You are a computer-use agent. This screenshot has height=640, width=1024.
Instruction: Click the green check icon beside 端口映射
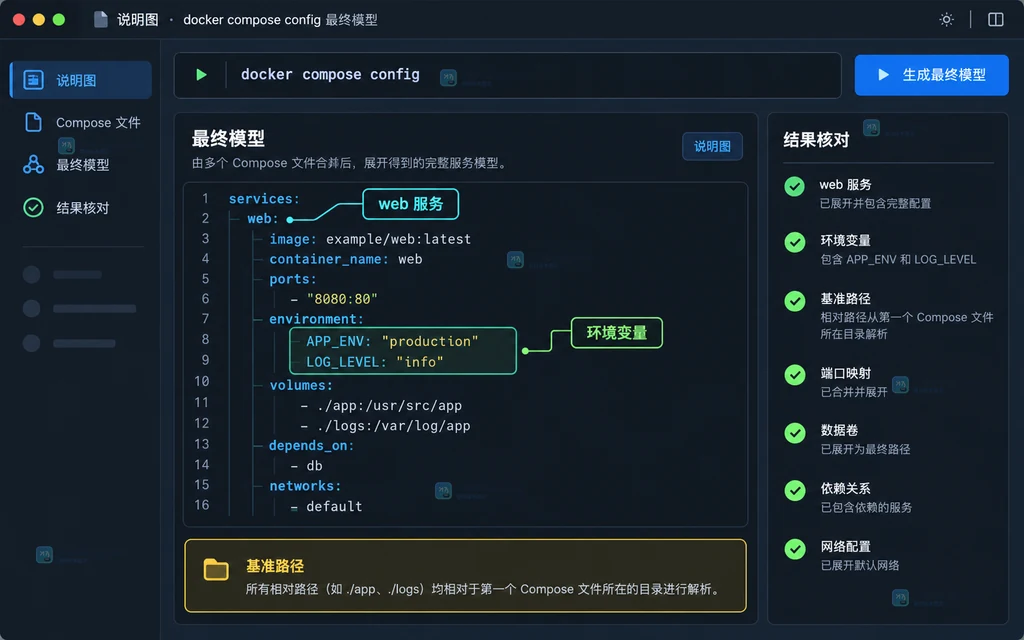coord(795,375)
